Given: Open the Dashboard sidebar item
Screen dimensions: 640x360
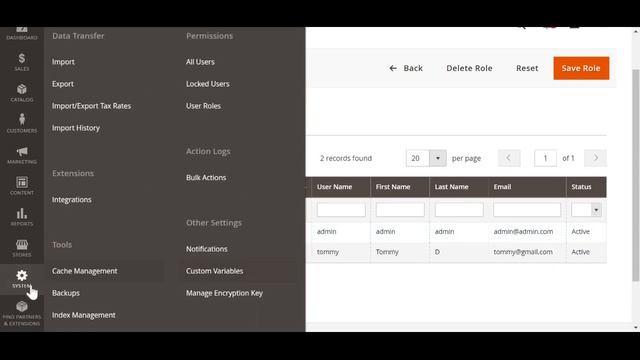Looking at the screenshot, I should point(22,33).
